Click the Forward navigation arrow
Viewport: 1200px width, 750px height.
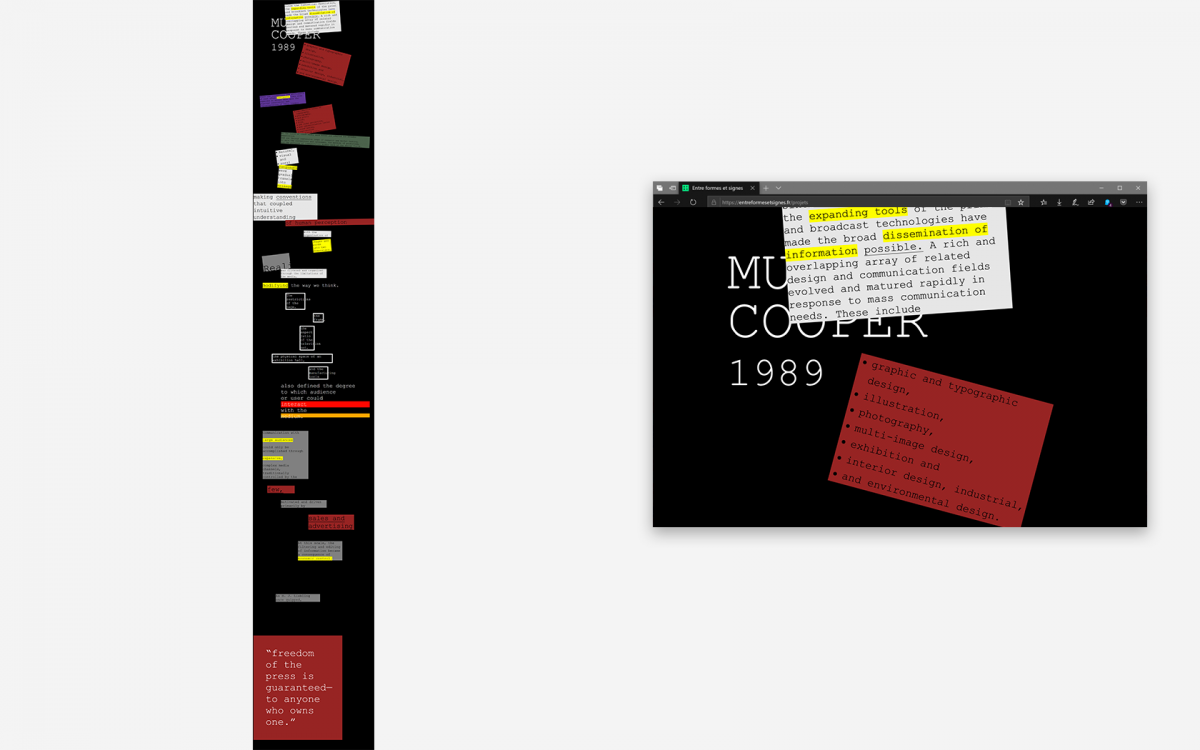[x=677, y=202]
